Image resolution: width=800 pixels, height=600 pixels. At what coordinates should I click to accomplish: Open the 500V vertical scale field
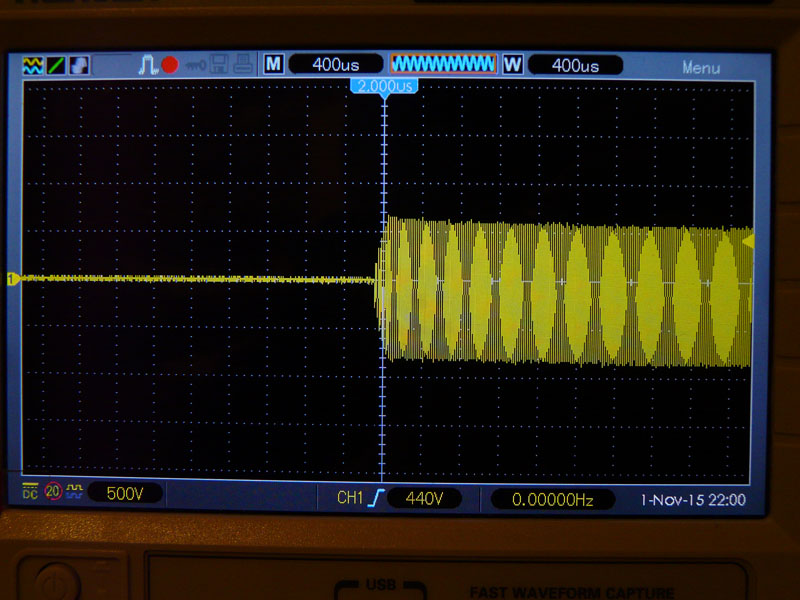[x=126, y=492]
